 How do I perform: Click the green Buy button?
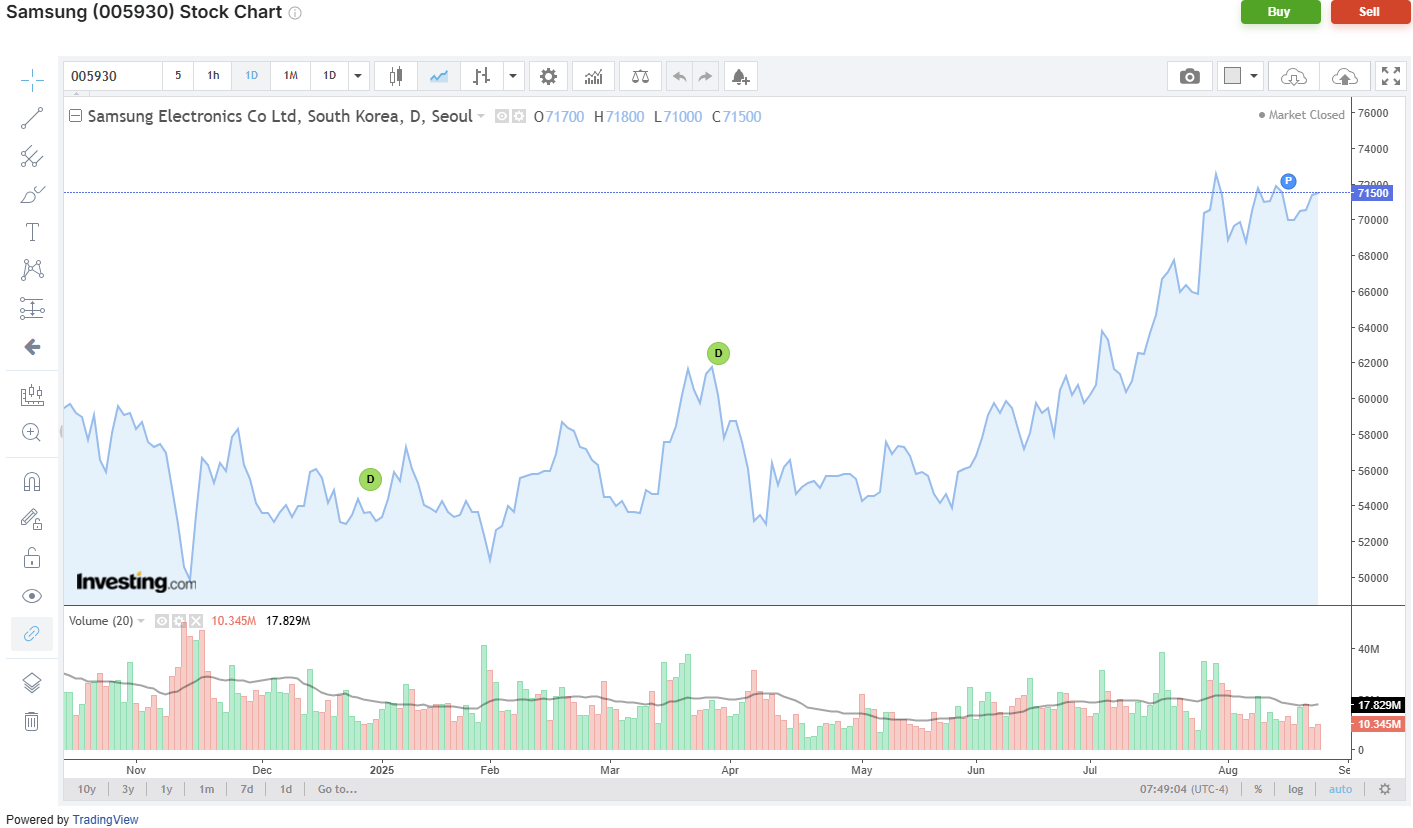point(1279,12)
